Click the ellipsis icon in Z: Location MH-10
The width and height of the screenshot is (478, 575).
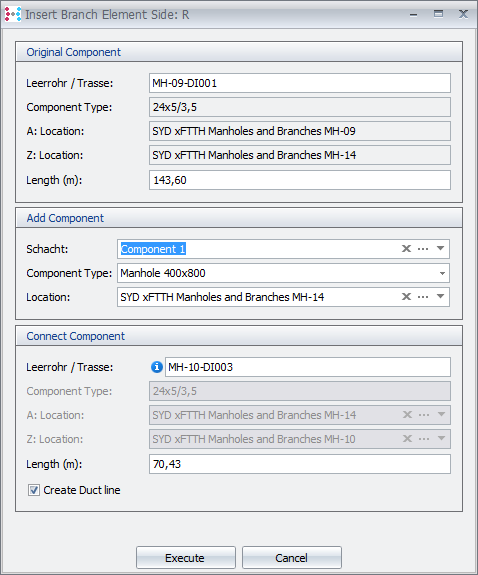(424, 439)
